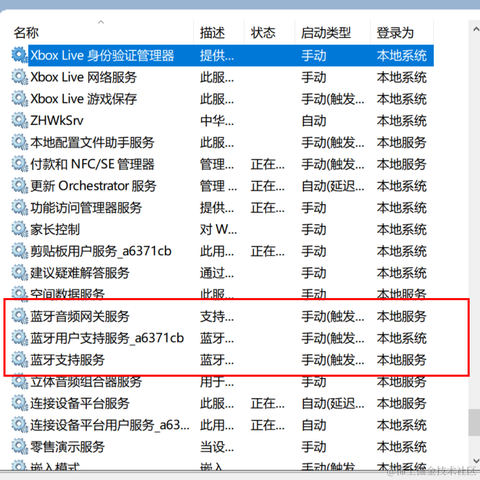This screenshot has height=480, width=480.
Task: Select the 蓝牙支持服务 service
Action: click(67, 360)
